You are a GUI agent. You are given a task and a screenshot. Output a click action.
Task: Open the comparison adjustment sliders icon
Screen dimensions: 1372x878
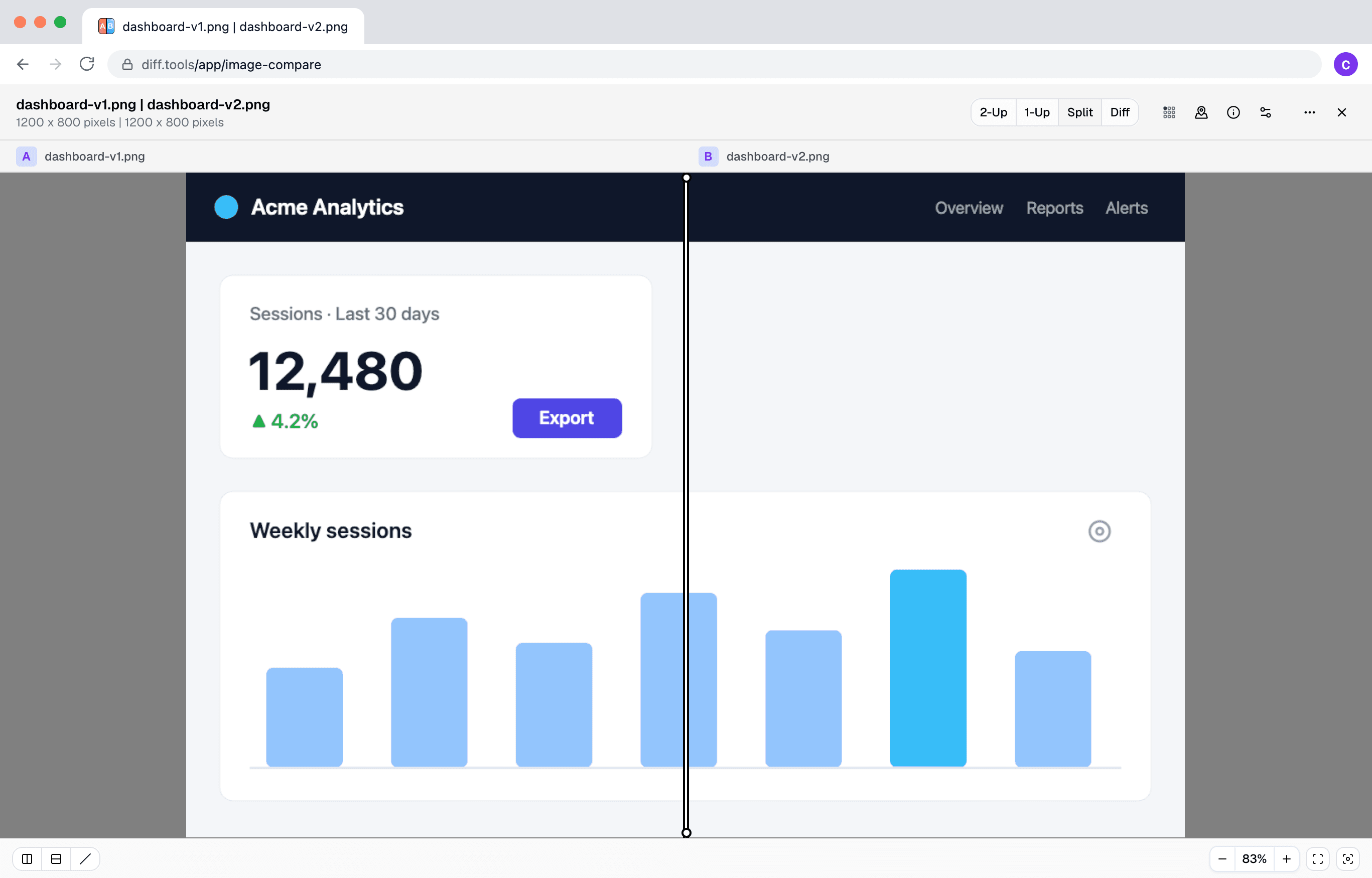1266,112
